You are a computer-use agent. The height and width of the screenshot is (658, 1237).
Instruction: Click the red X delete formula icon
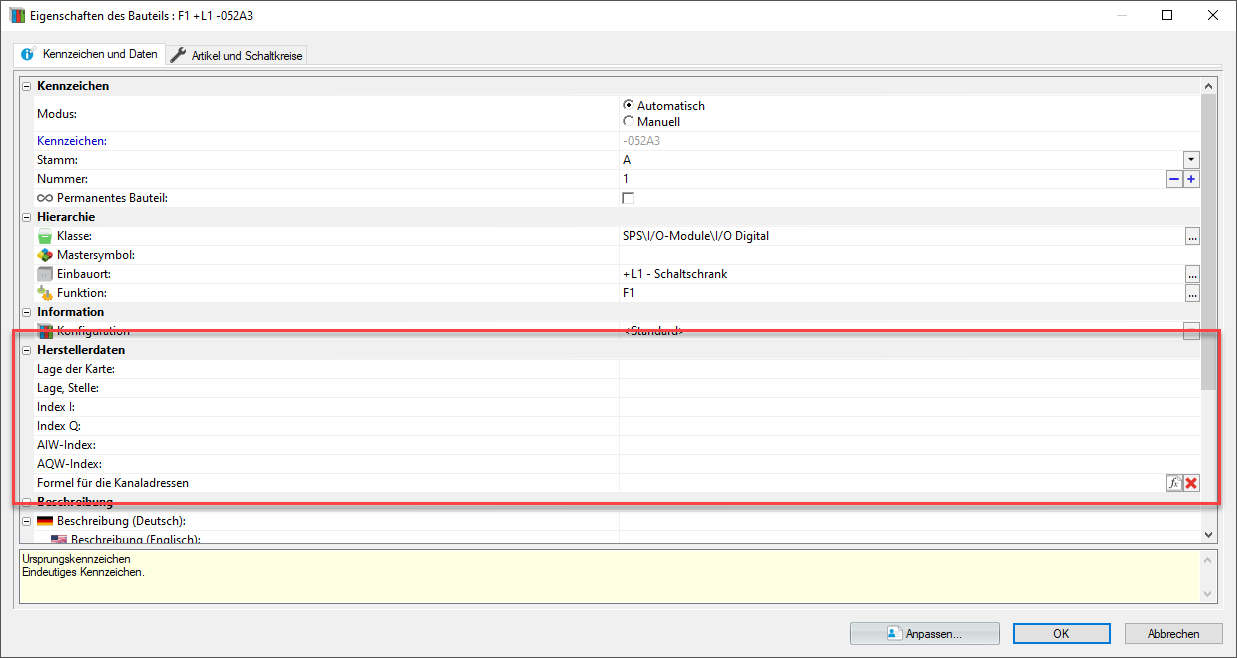[1191, 483]
